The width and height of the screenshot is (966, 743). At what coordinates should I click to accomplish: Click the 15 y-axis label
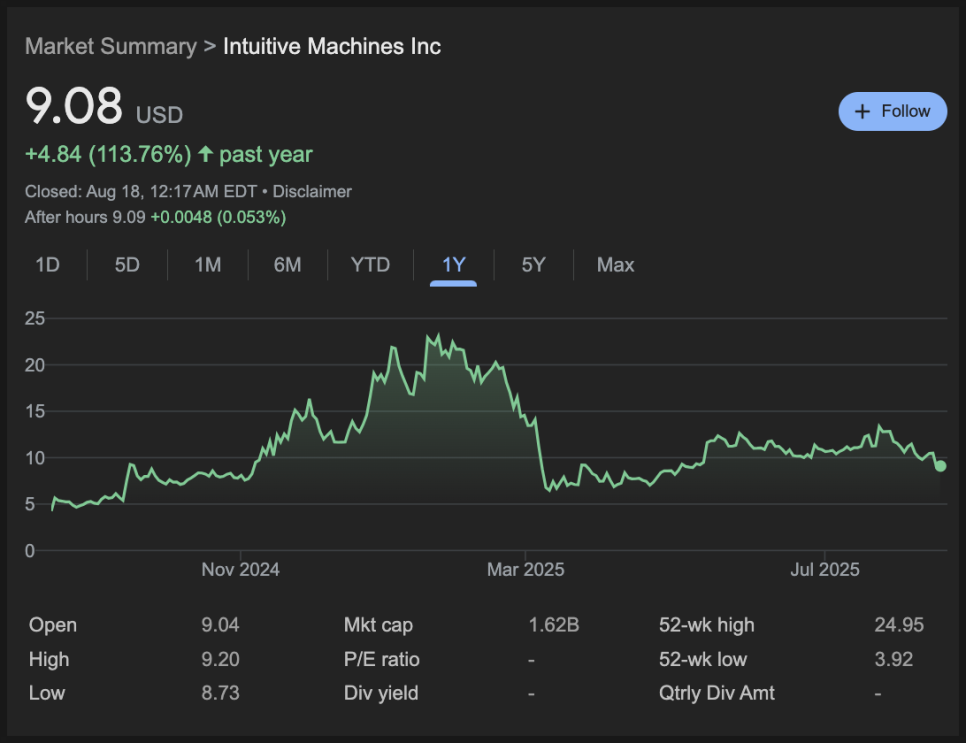pos(35,412)
